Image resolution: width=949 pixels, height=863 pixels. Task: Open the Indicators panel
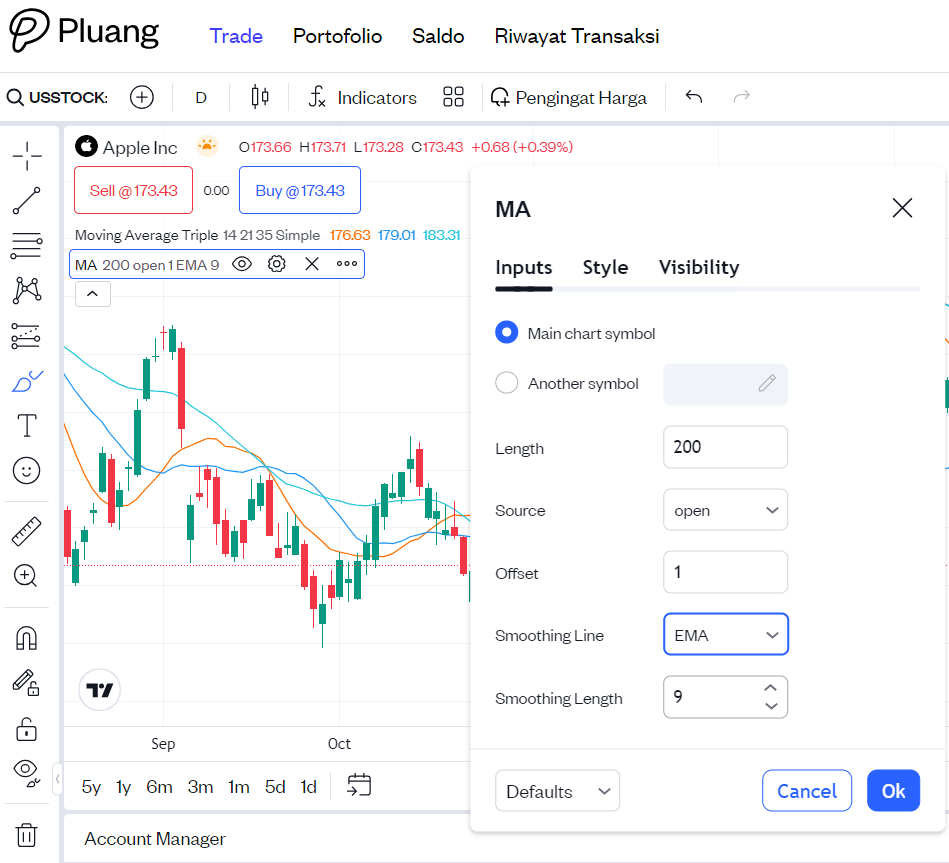[x=362, y=97]
